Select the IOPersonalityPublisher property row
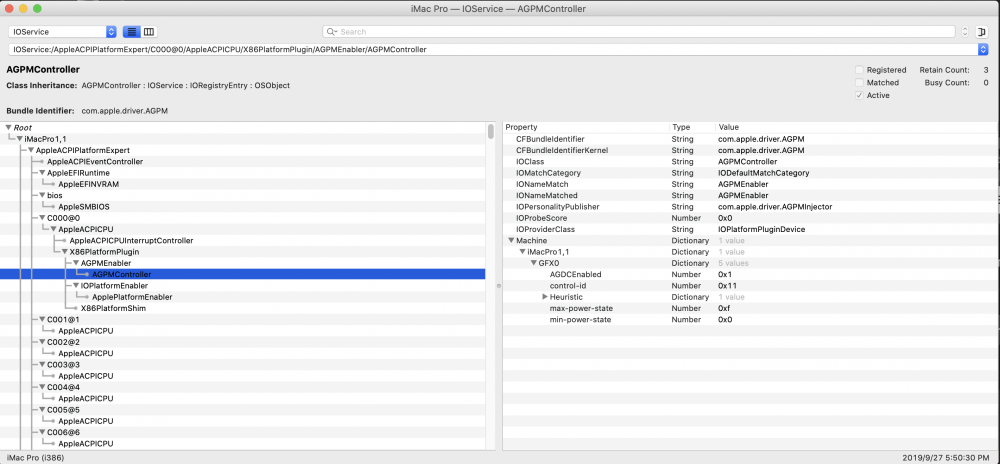This screenshot has height=464, width=1000. (750, 207)
